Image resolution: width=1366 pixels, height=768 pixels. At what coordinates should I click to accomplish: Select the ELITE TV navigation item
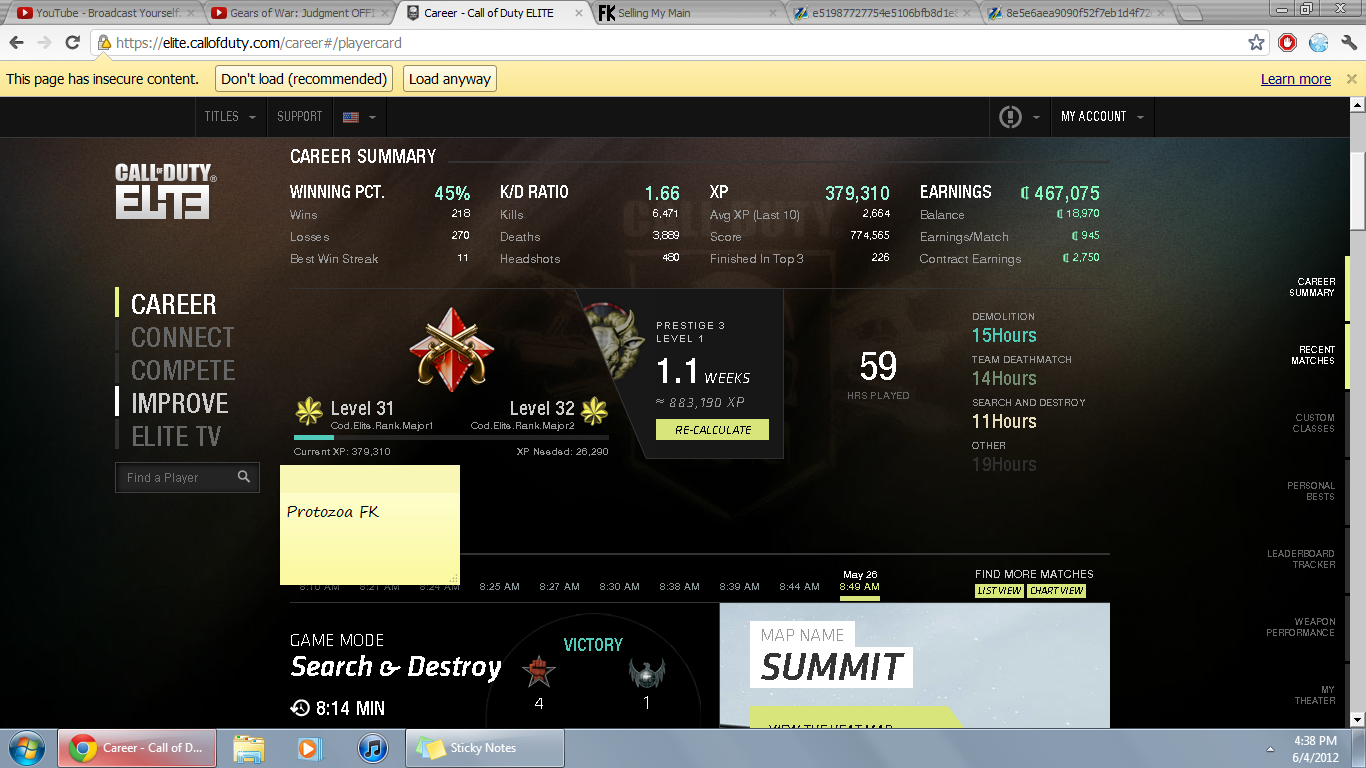click(176, 437)
